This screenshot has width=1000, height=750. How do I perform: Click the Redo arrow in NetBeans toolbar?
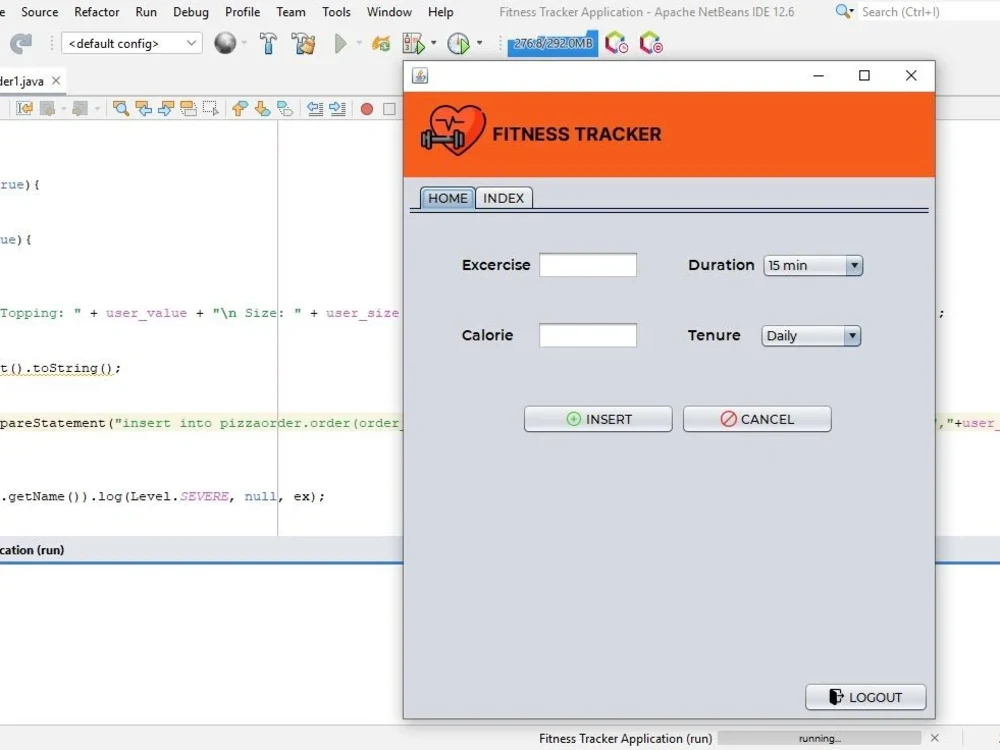pos(20,43)
